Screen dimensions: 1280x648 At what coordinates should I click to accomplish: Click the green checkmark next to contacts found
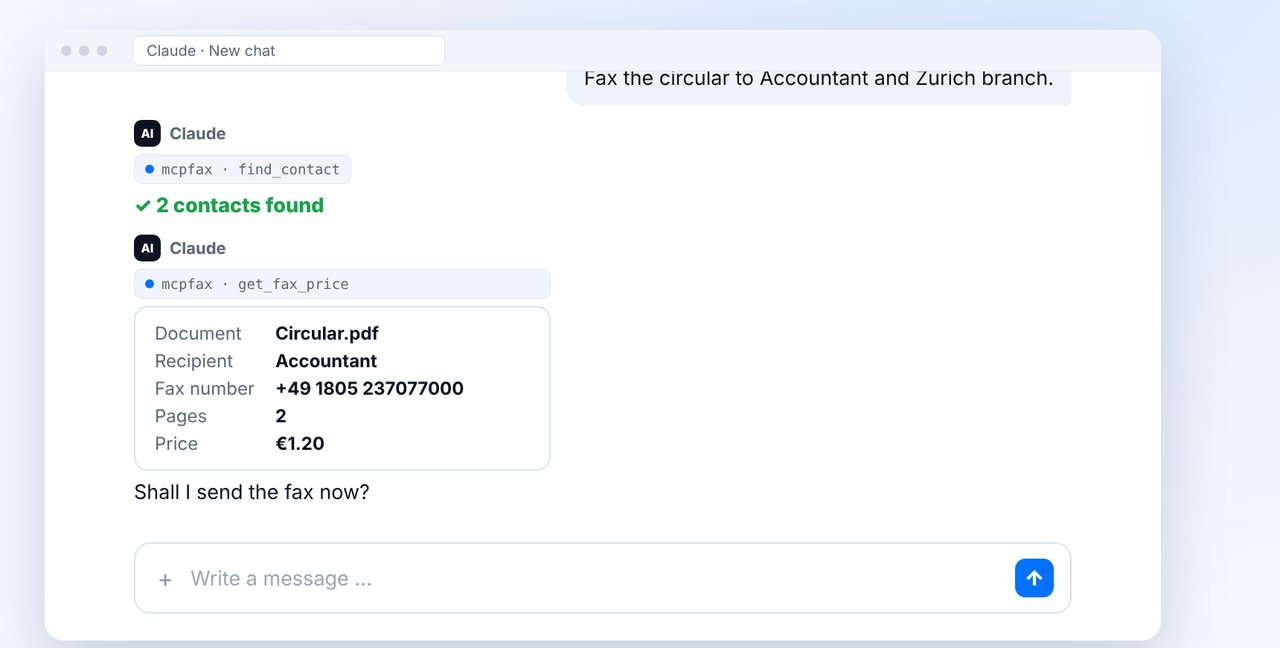coord(143,206)
